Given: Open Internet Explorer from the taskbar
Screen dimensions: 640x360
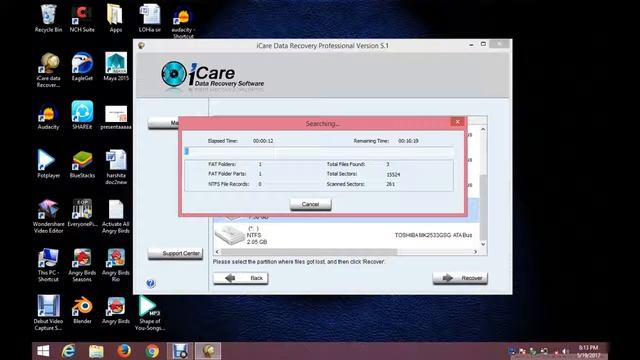Looking at the screenshot, I should [x=68, y=351].
